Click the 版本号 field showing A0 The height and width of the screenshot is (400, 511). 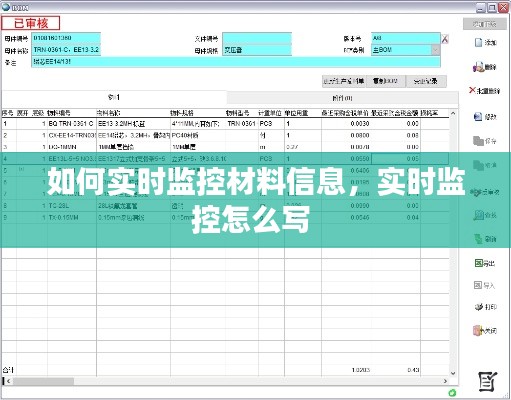pyautogui.click(x=406, y=38)
